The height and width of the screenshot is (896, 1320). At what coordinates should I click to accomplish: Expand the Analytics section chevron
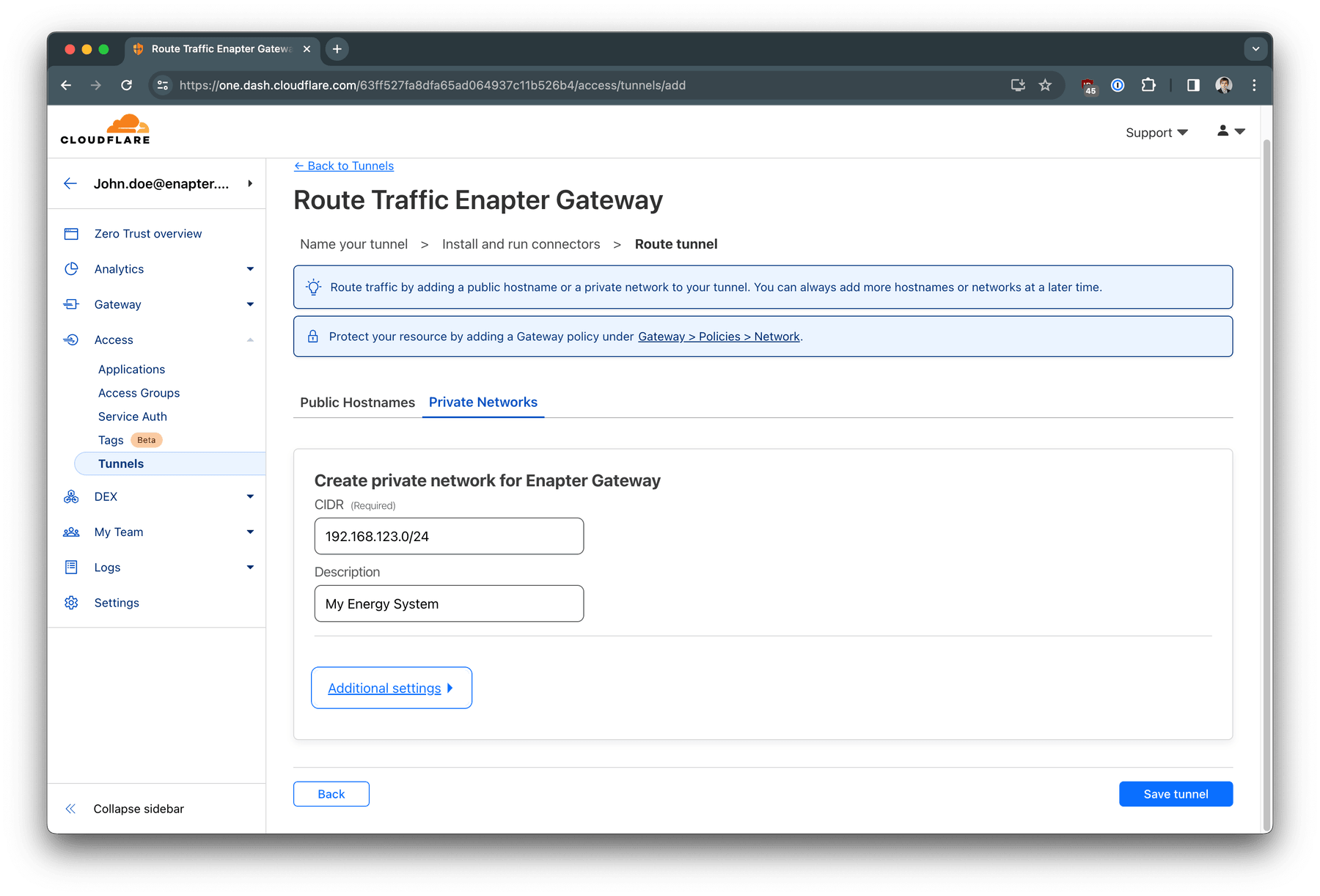pyautogui.click(x=251, y=268)
